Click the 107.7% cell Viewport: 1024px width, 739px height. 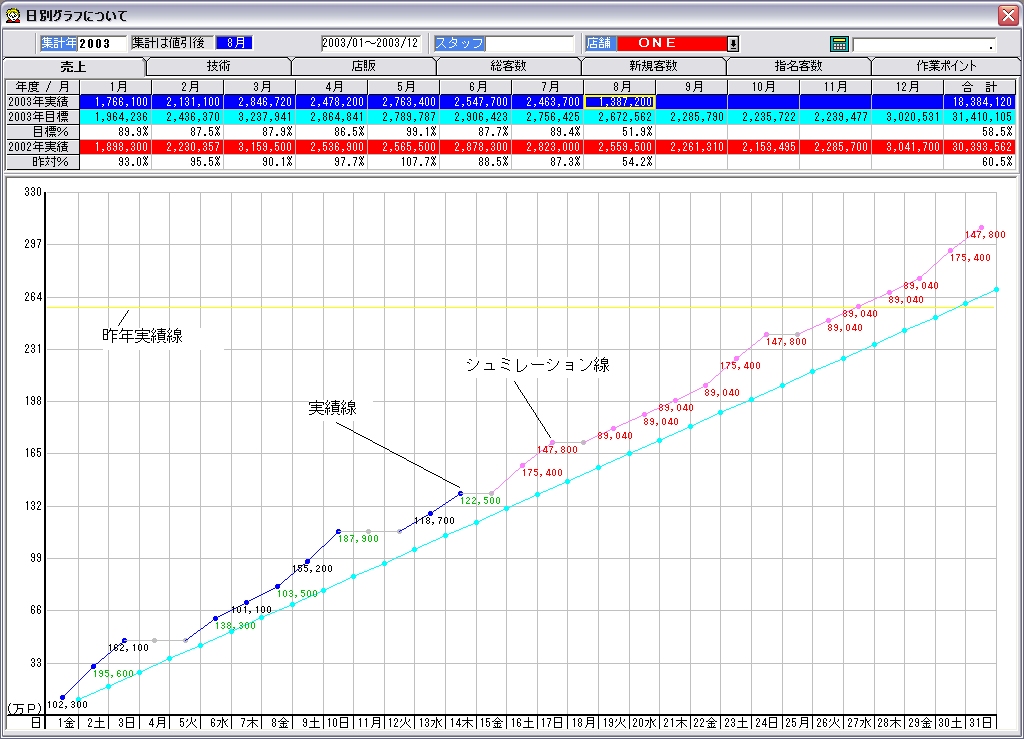pyautogui.click(x=404, y=162)
